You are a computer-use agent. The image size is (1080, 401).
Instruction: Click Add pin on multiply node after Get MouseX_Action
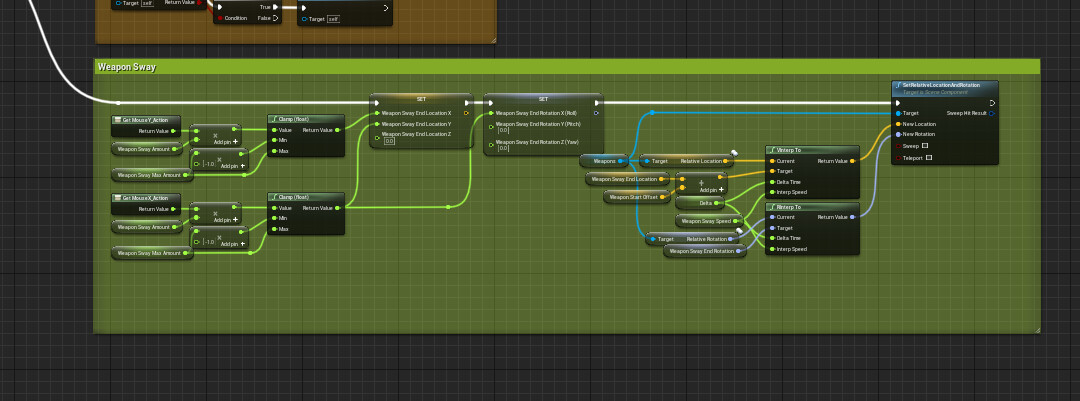point(226,220)
